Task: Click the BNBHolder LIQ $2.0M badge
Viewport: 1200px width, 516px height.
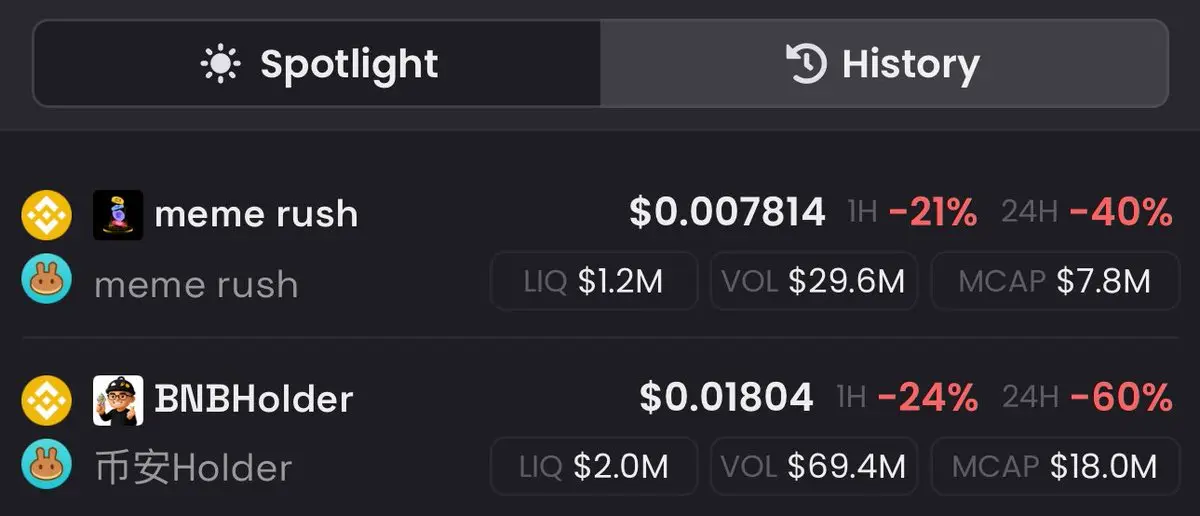Action: tap(594, 466)
